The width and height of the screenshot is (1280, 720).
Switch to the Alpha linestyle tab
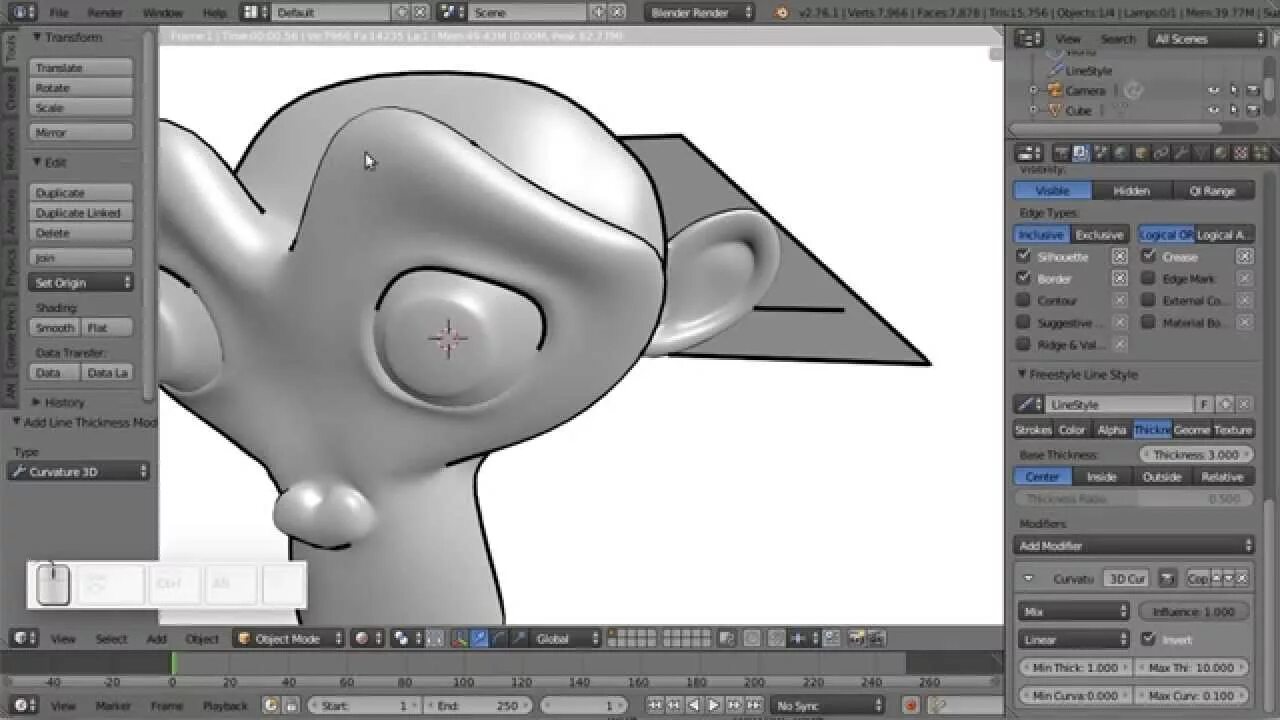pos(1112,430)
